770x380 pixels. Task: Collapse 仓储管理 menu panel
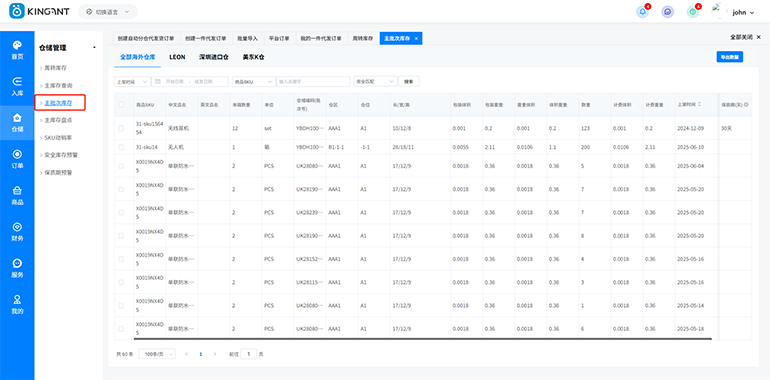[x=94, y=48]
